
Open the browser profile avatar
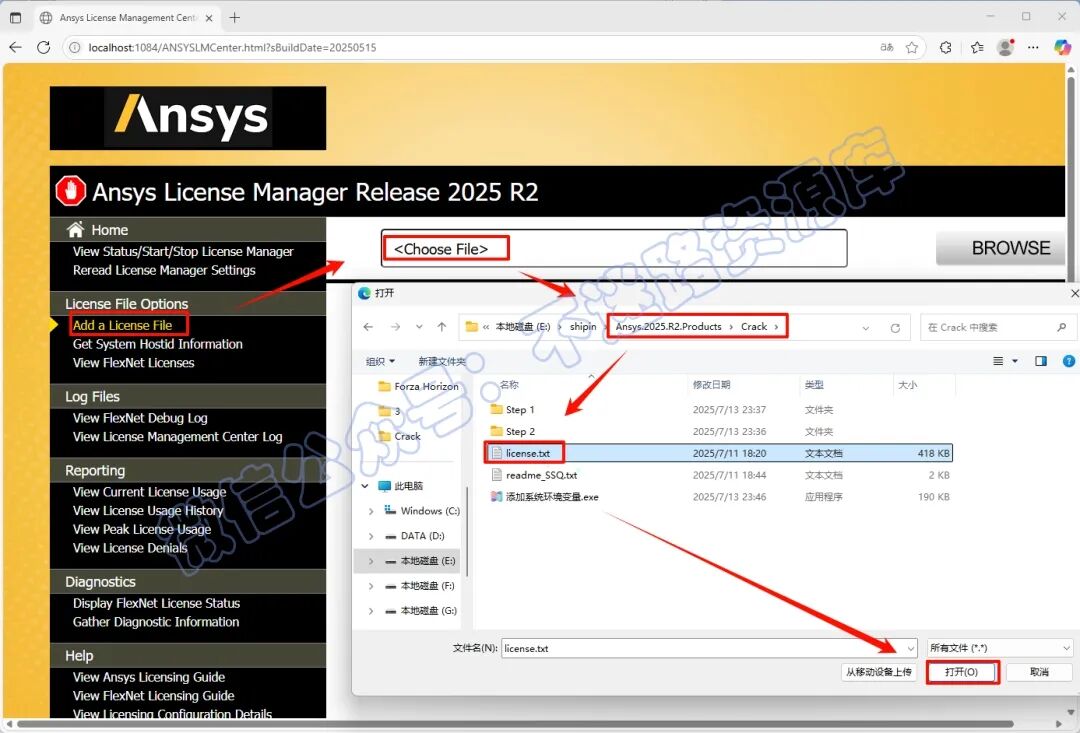[x=1006, y=47]
